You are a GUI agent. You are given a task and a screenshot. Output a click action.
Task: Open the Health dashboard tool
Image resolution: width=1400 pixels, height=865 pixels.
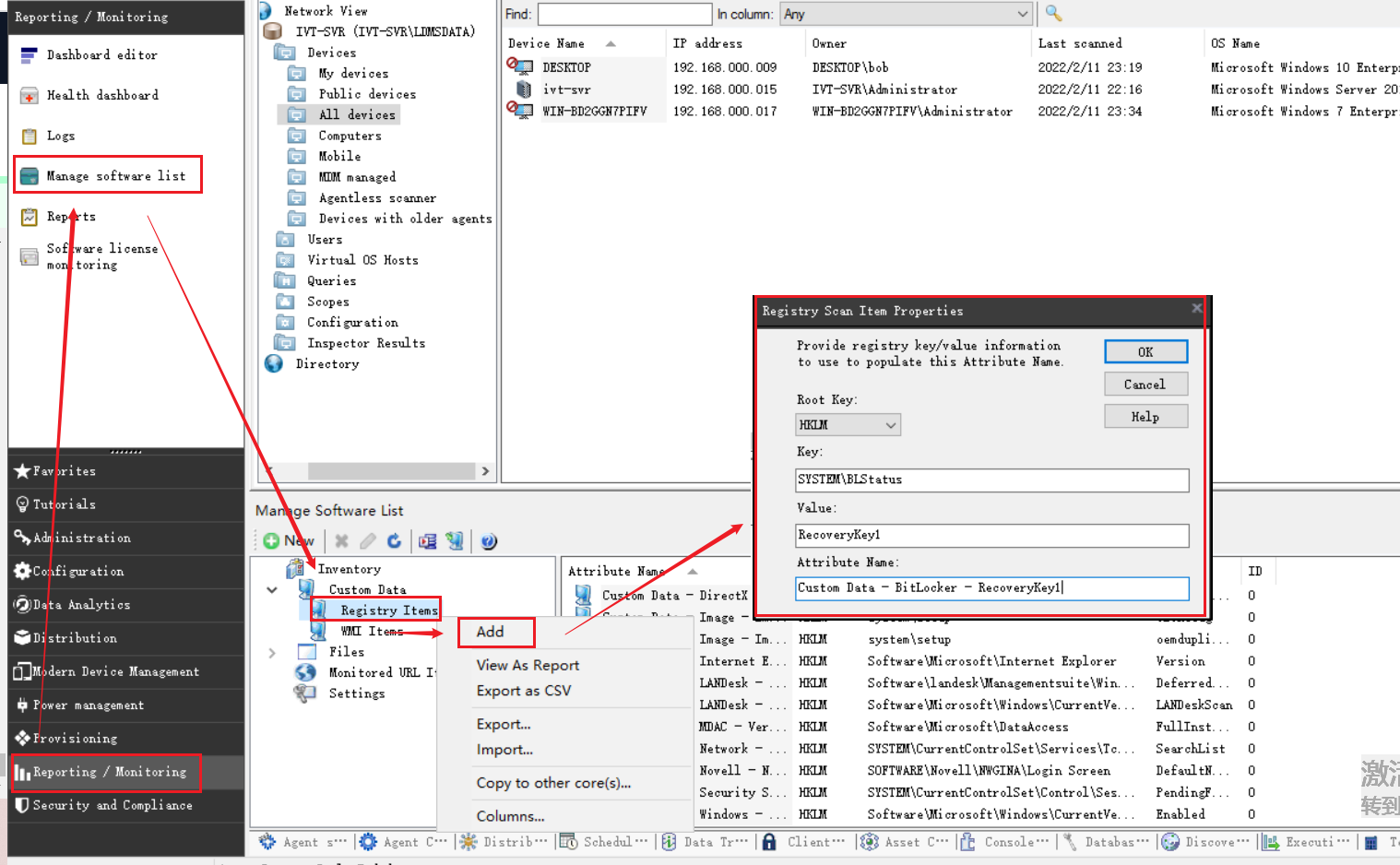click(101, 95)
